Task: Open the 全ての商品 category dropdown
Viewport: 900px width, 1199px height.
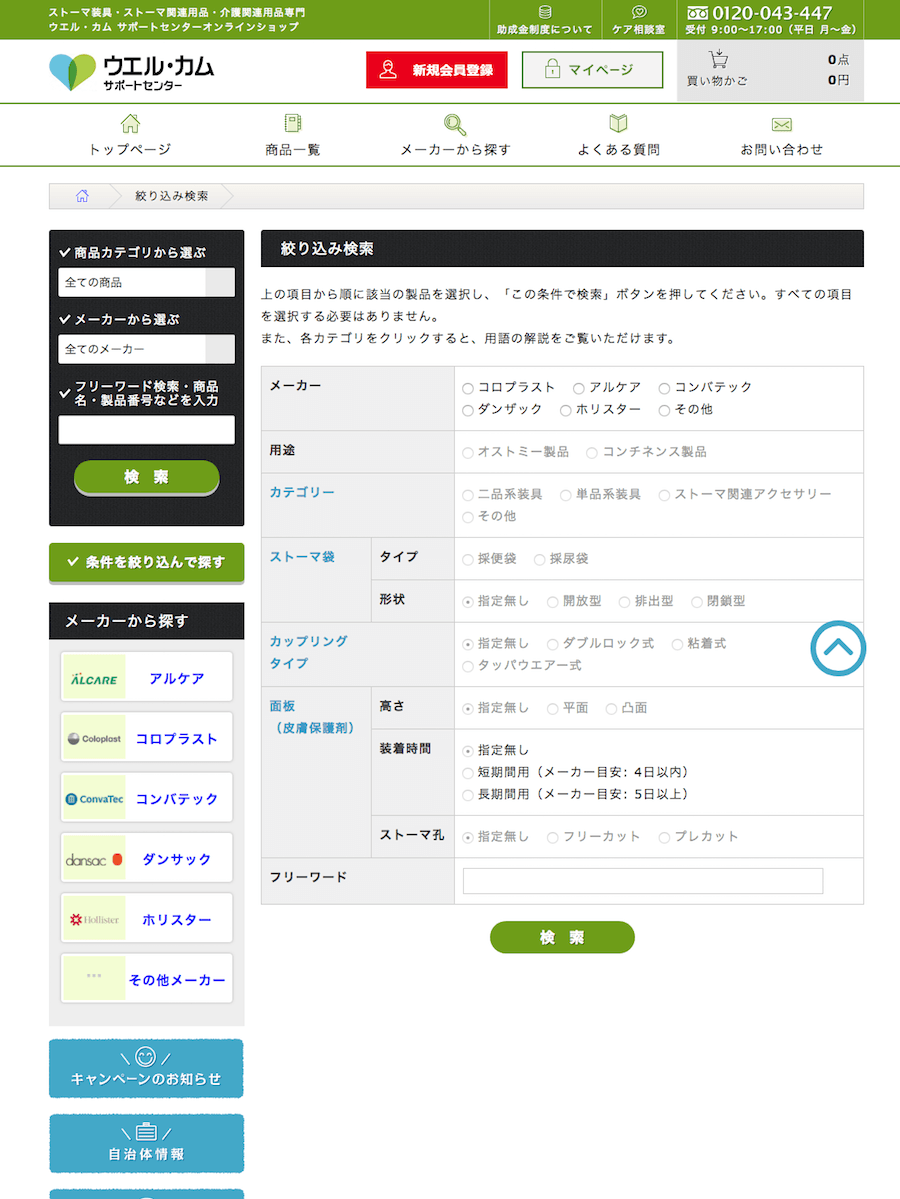Action: pos(147,282)
